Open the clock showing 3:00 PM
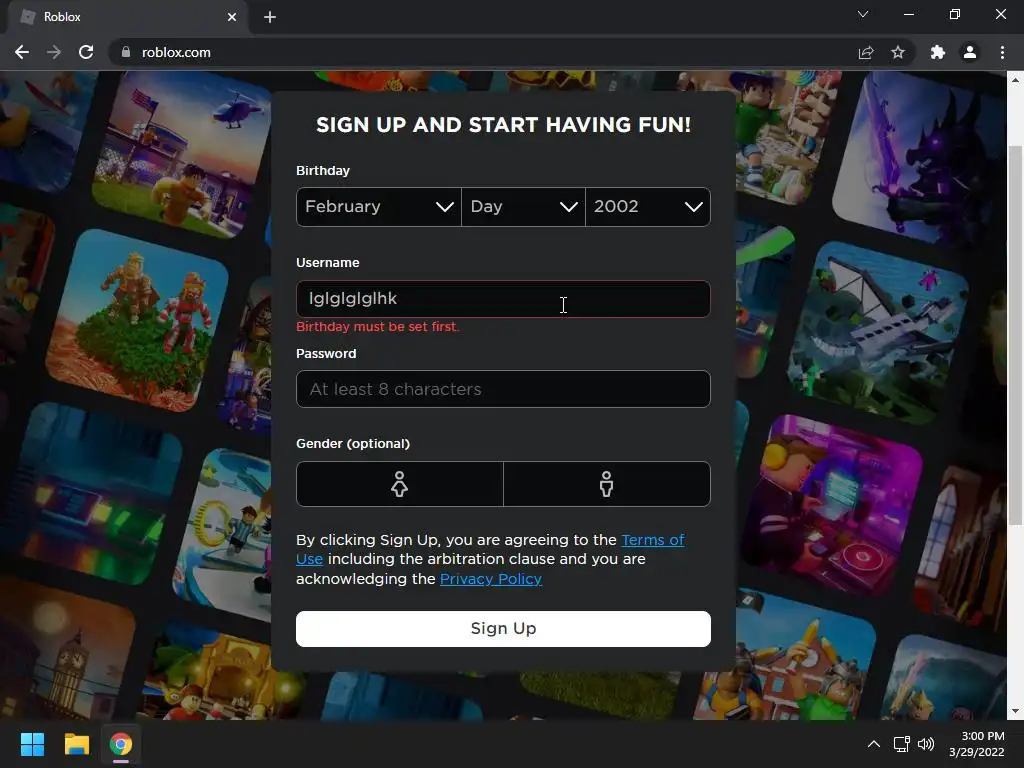 click(x=976, y=744)
